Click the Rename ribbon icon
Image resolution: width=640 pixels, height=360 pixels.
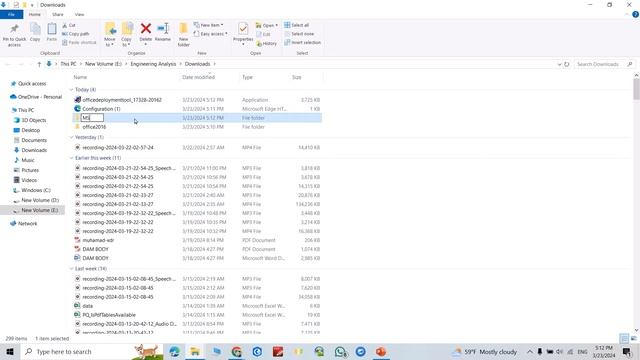[x=163, y=29]
